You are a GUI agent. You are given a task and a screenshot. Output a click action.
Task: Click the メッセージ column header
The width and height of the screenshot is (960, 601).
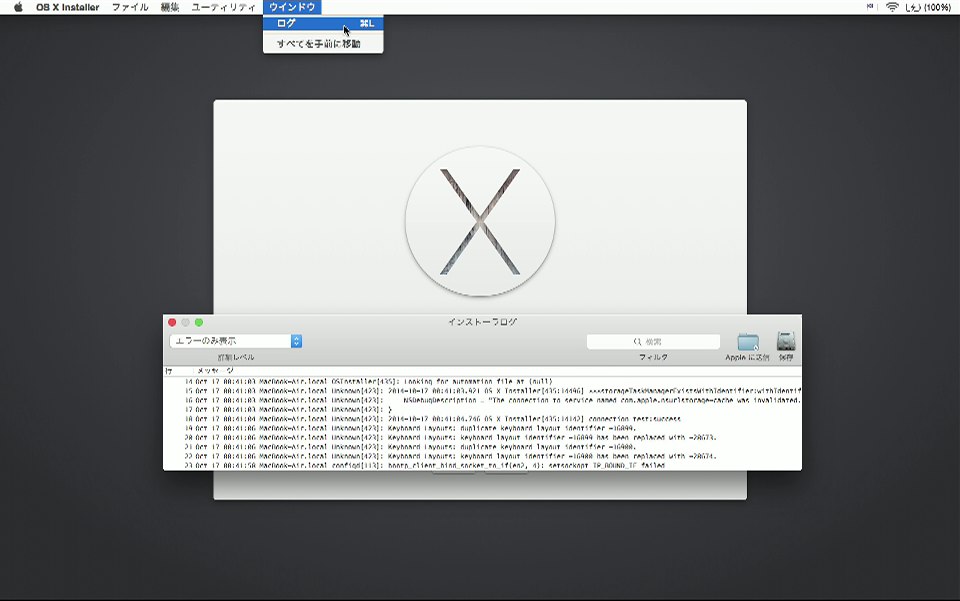click(215, 371)
